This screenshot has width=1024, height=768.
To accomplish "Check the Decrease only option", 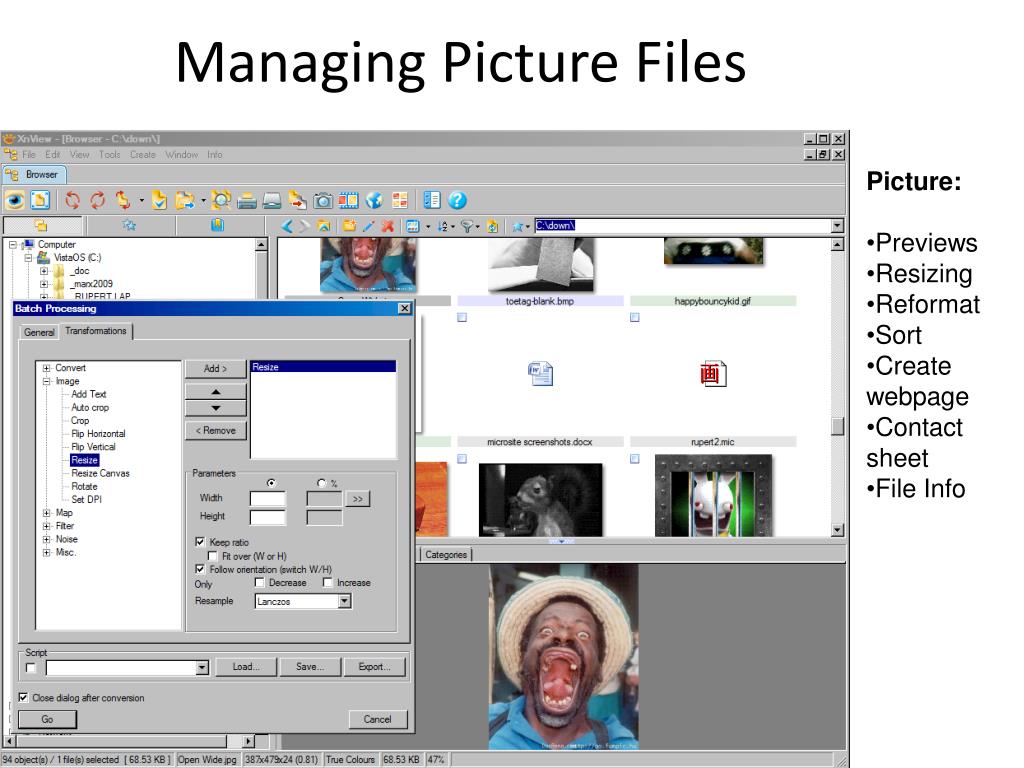I will click(x=260, y=582).
